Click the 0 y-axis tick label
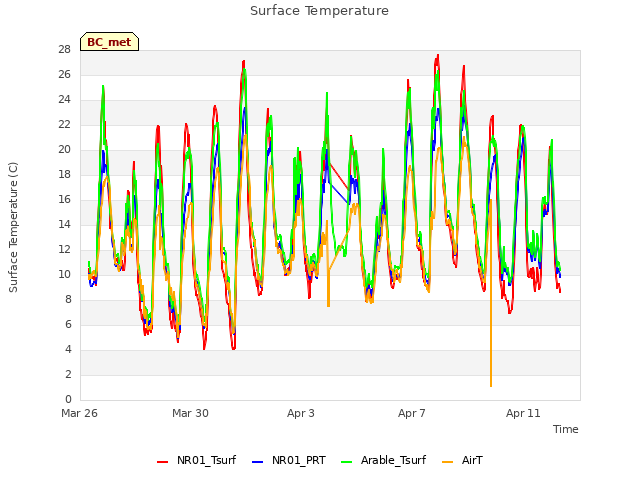This screenshot has height=480, width=640. 68,399
